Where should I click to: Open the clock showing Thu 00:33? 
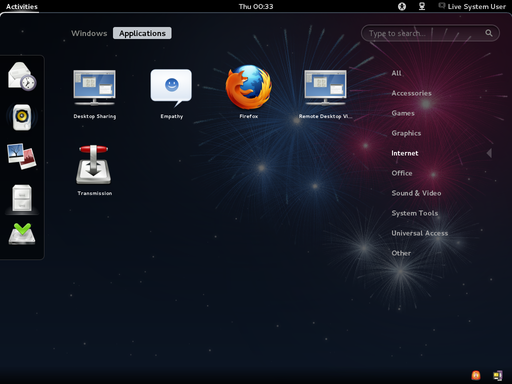point(256,6)
